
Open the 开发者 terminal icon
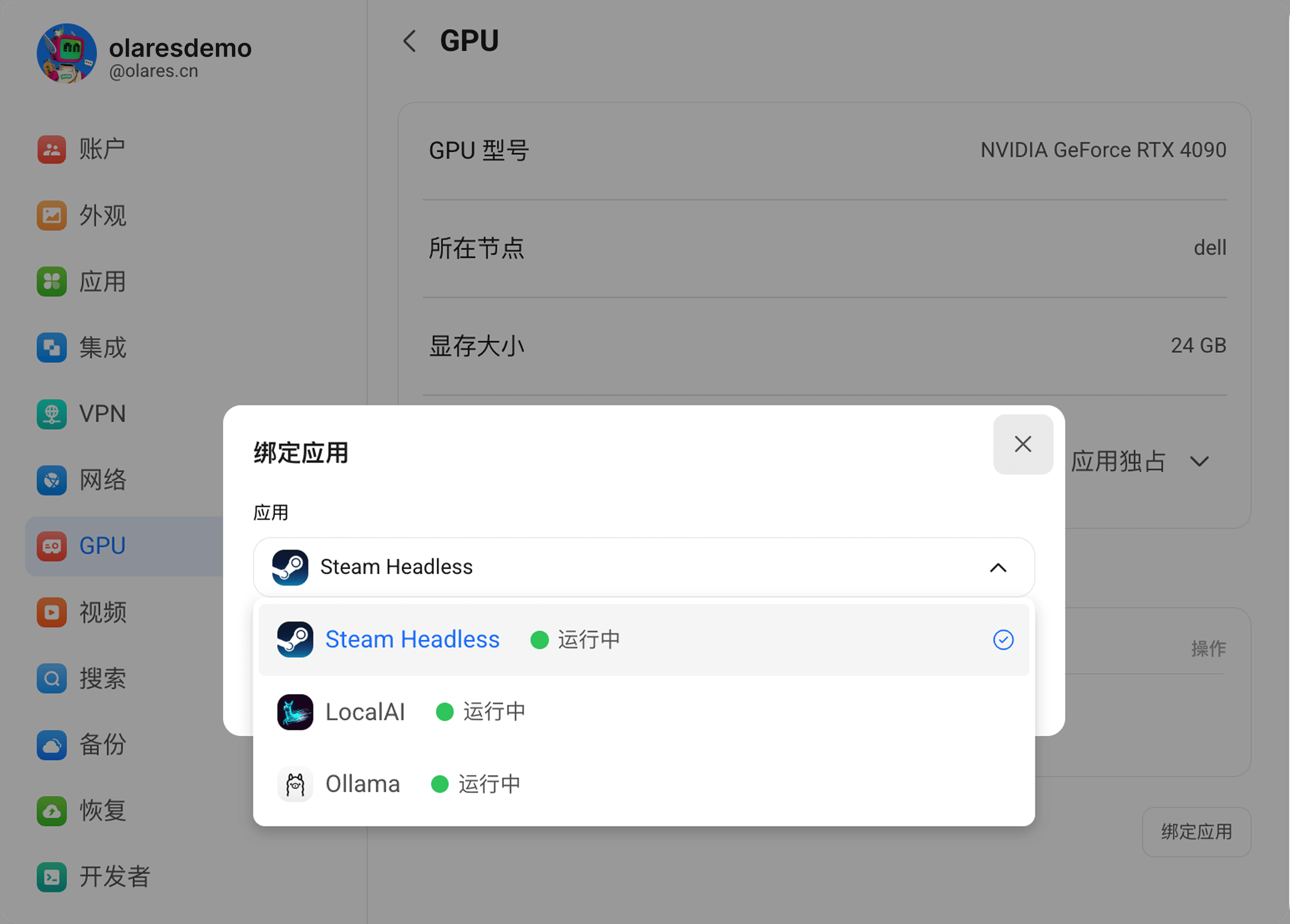(52, 877)
